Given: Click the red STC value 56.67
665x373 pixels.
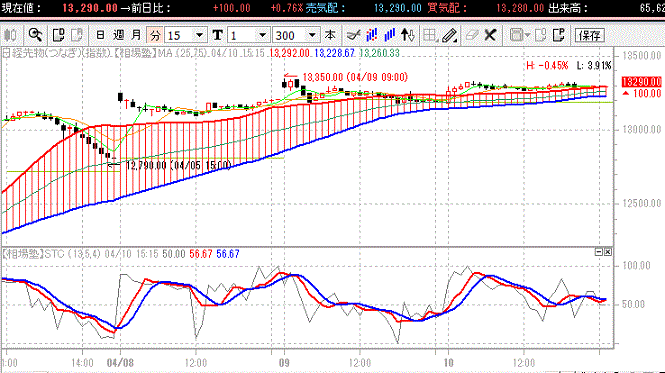Looking at the screenshot, I should pos(201,254).
